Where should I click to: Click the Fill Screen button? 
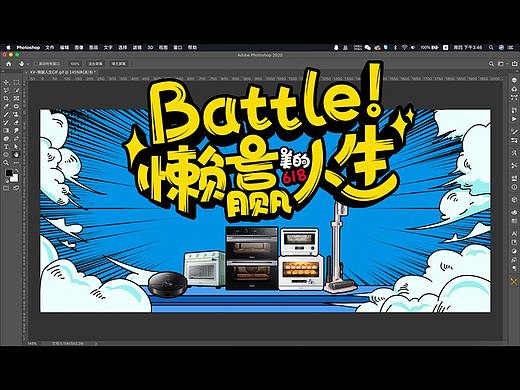[x=119, y=63]
